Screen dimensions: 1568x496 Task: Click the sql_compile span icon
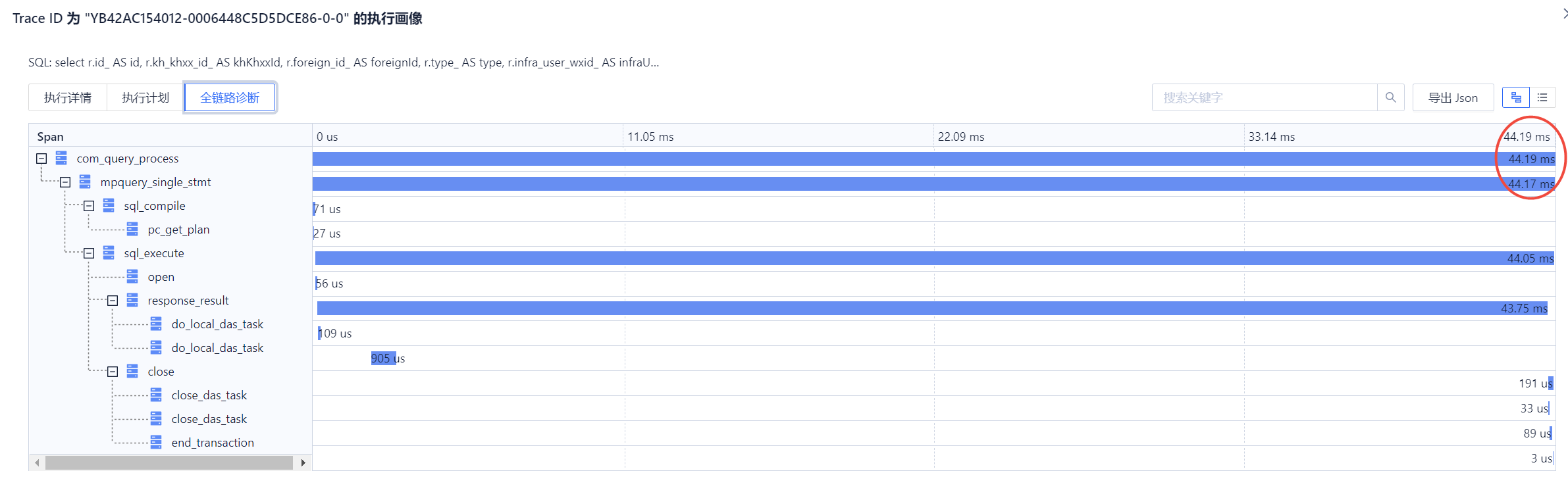click(109, 205)
